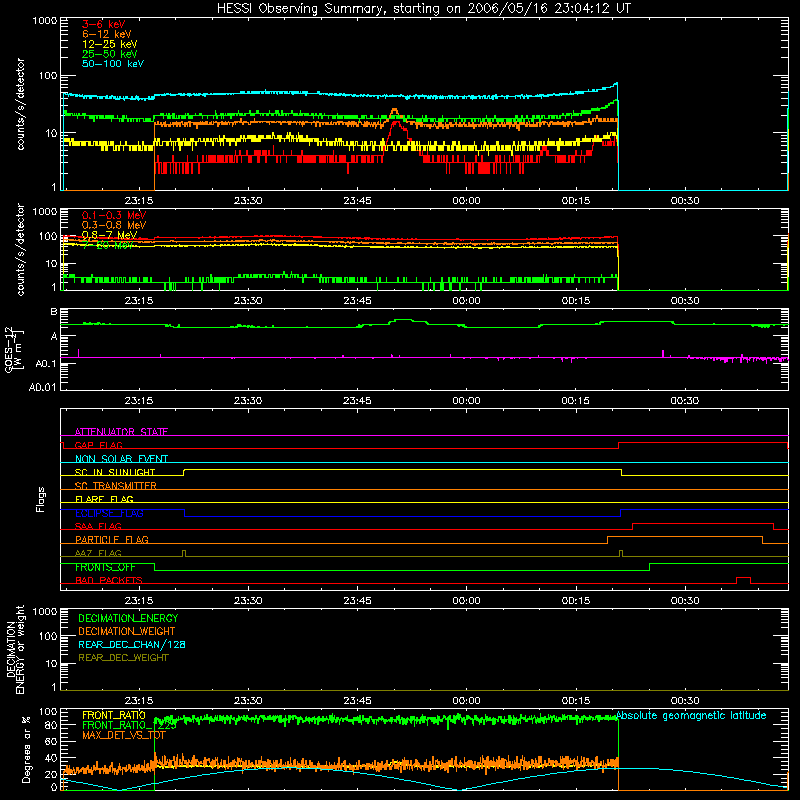Select the FLARE_FLAG label
800x800 pixels.
104,499
